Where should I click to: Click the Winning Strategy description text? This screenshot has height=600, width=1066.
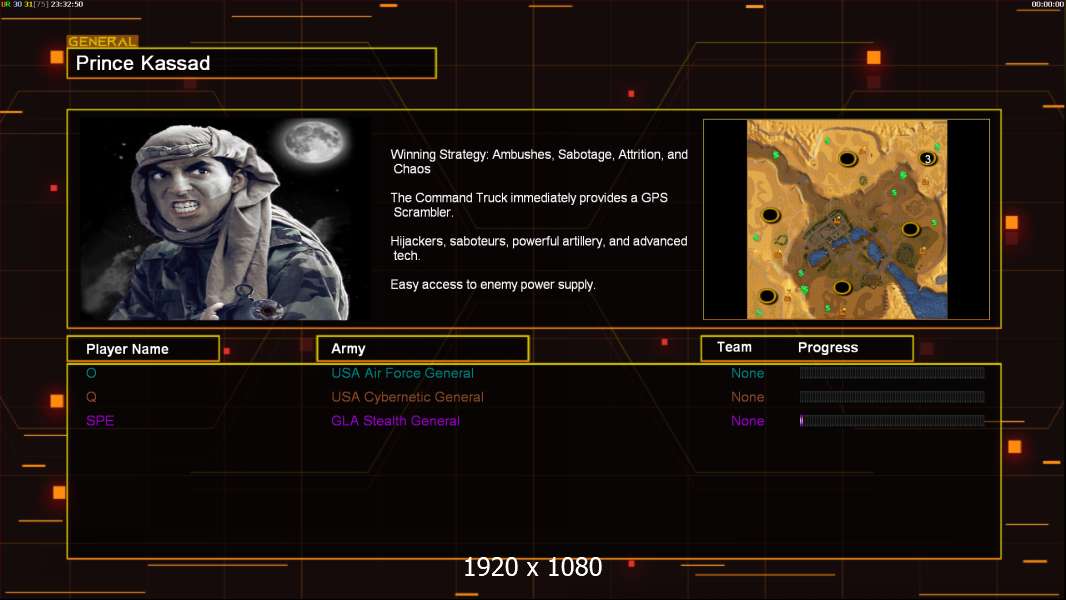pos(539,162)
